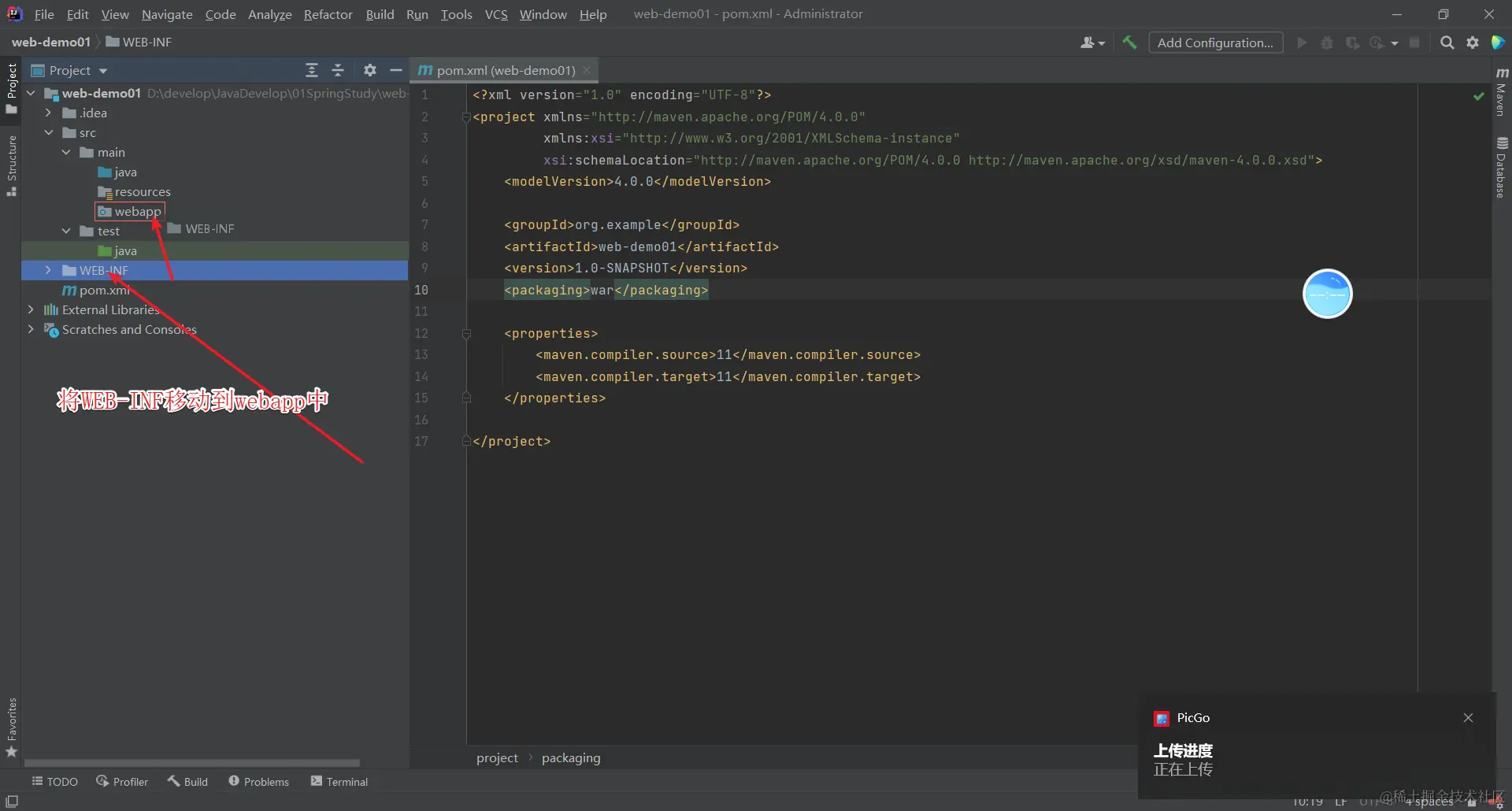Expand Scratches and Consoles node
1512x811 pixels.
point(31,329)
